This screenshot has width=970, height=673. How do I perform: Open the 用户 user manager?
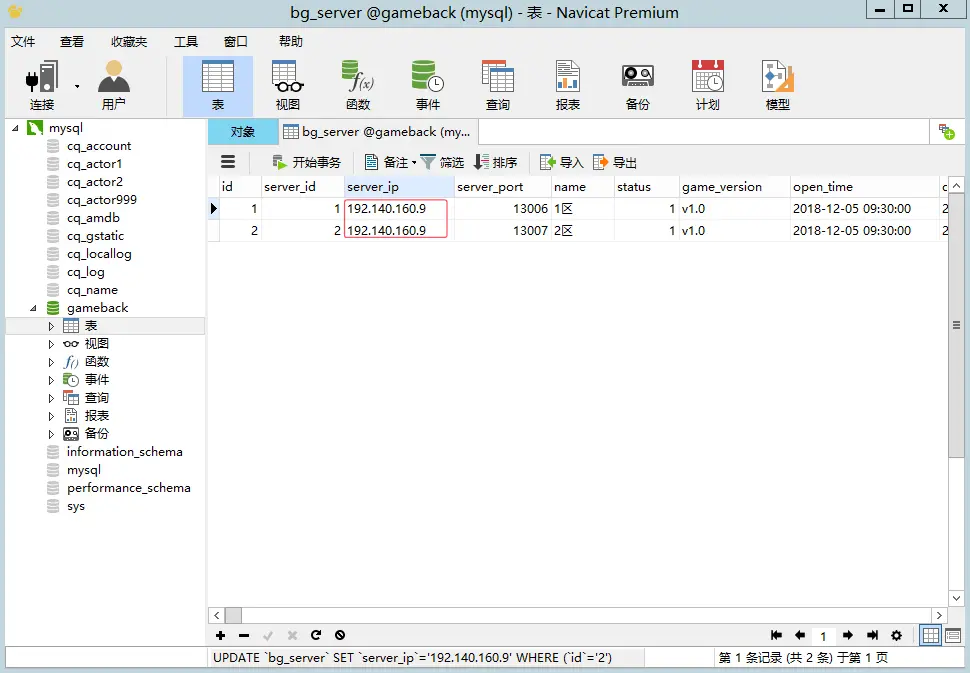(x=114, y=85)
